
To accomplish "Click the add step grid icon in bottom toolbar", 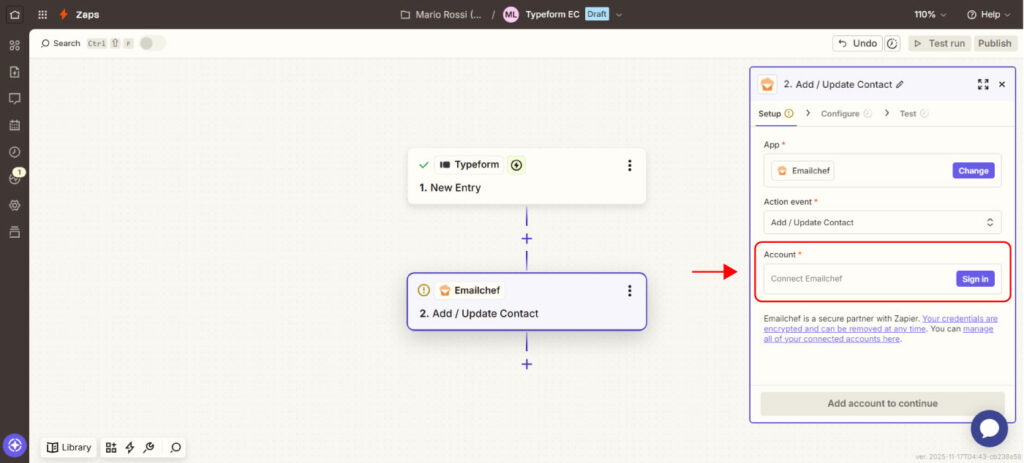I will [111, 447].
